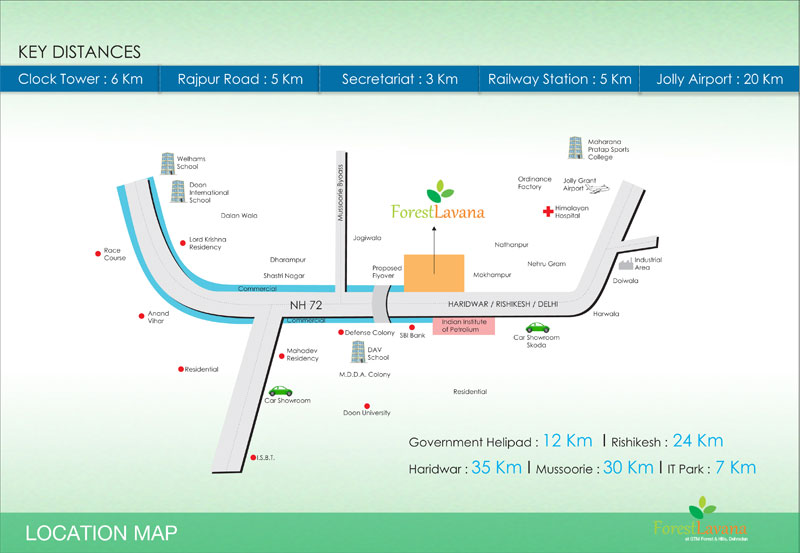This screenshot has width=800, height=553.
Task: Select the red marker beside Mahadev Residency
Action: (x=282, y=356)
